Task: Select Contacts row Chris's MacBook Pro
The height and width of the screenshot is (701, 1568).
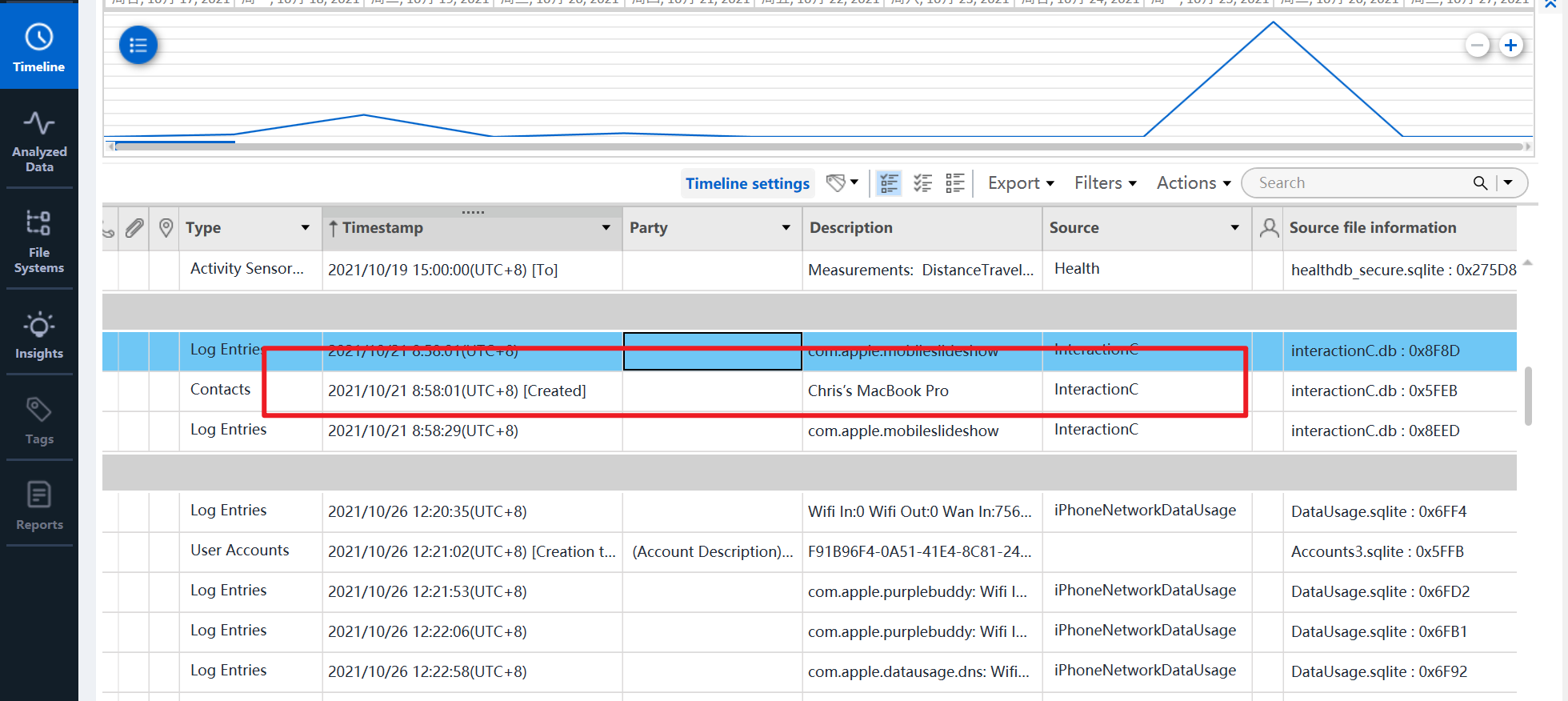Action: tap(810, 391)
